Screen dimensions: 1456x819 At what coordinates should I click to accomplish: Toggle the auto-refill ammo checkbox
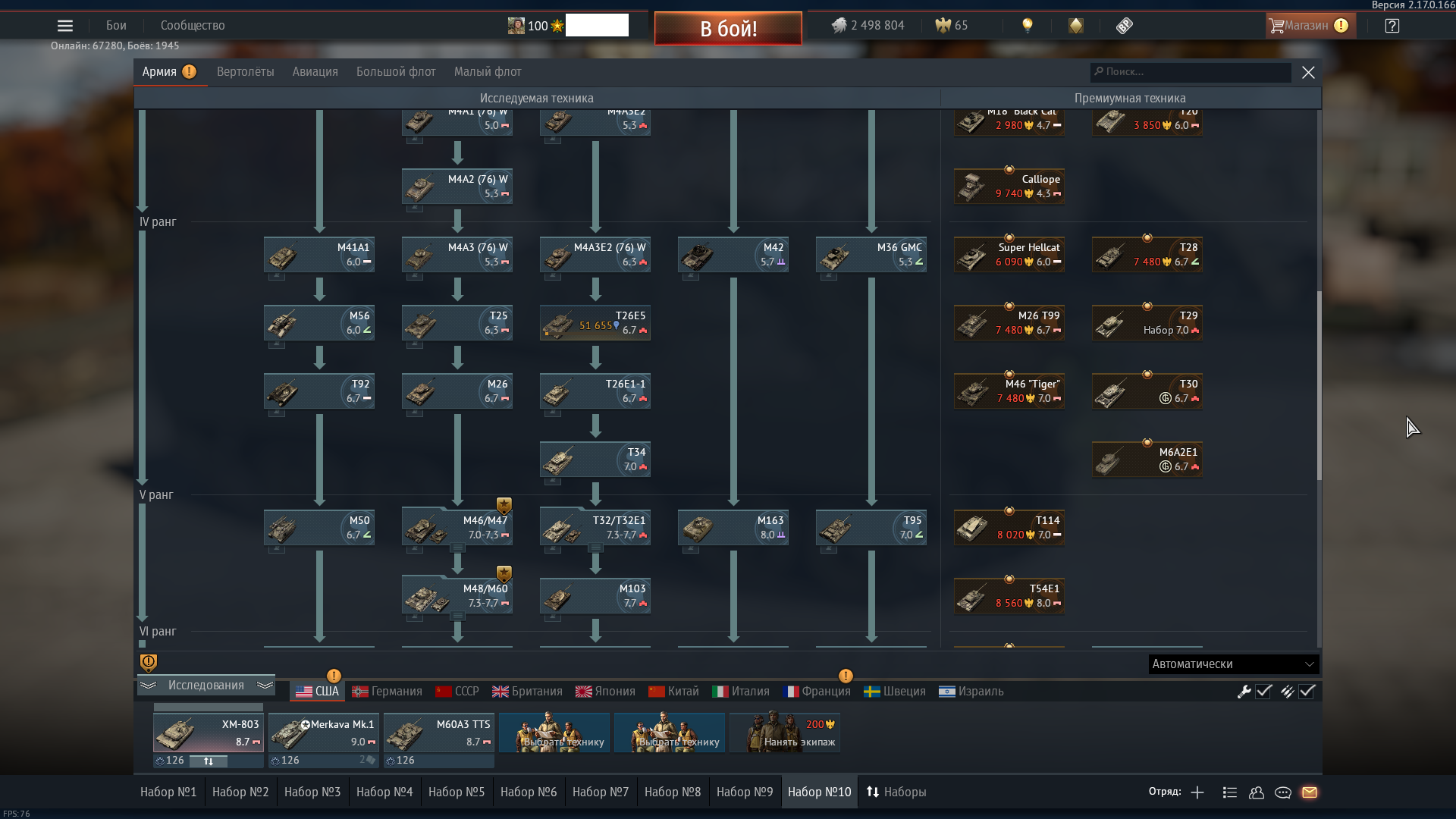tap(1307, 692)
